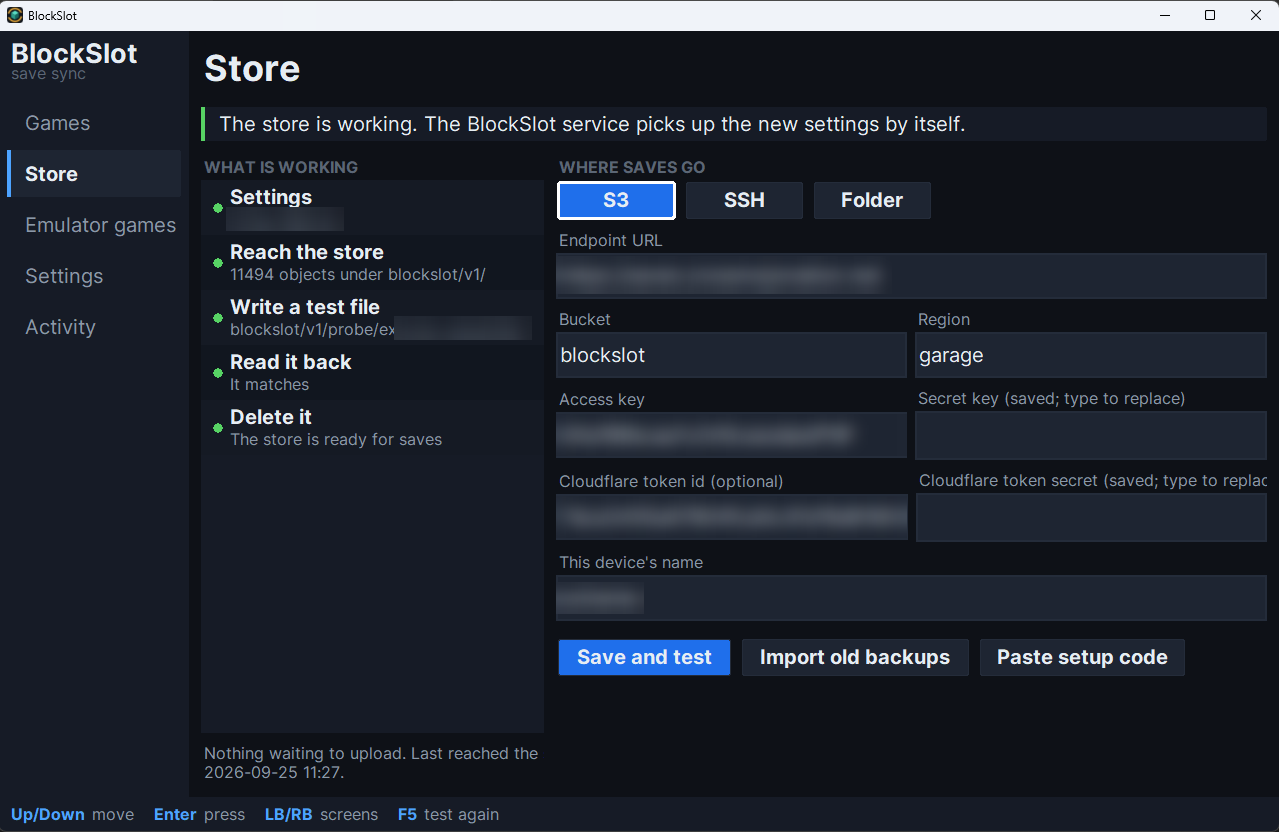Click Save and test button
Viewport: 1279px width, 832px height.
click(644, 658)
